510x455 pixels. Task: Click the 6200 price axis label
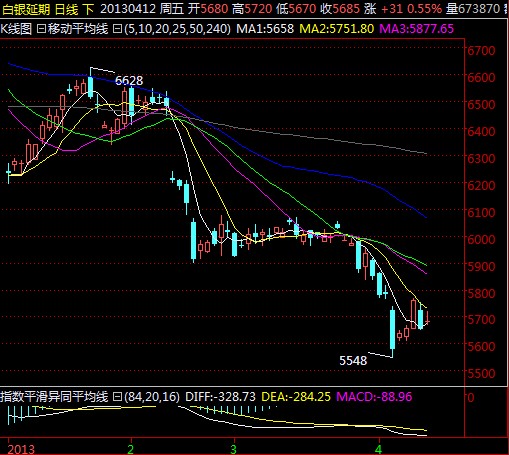[x=481, y=185]
